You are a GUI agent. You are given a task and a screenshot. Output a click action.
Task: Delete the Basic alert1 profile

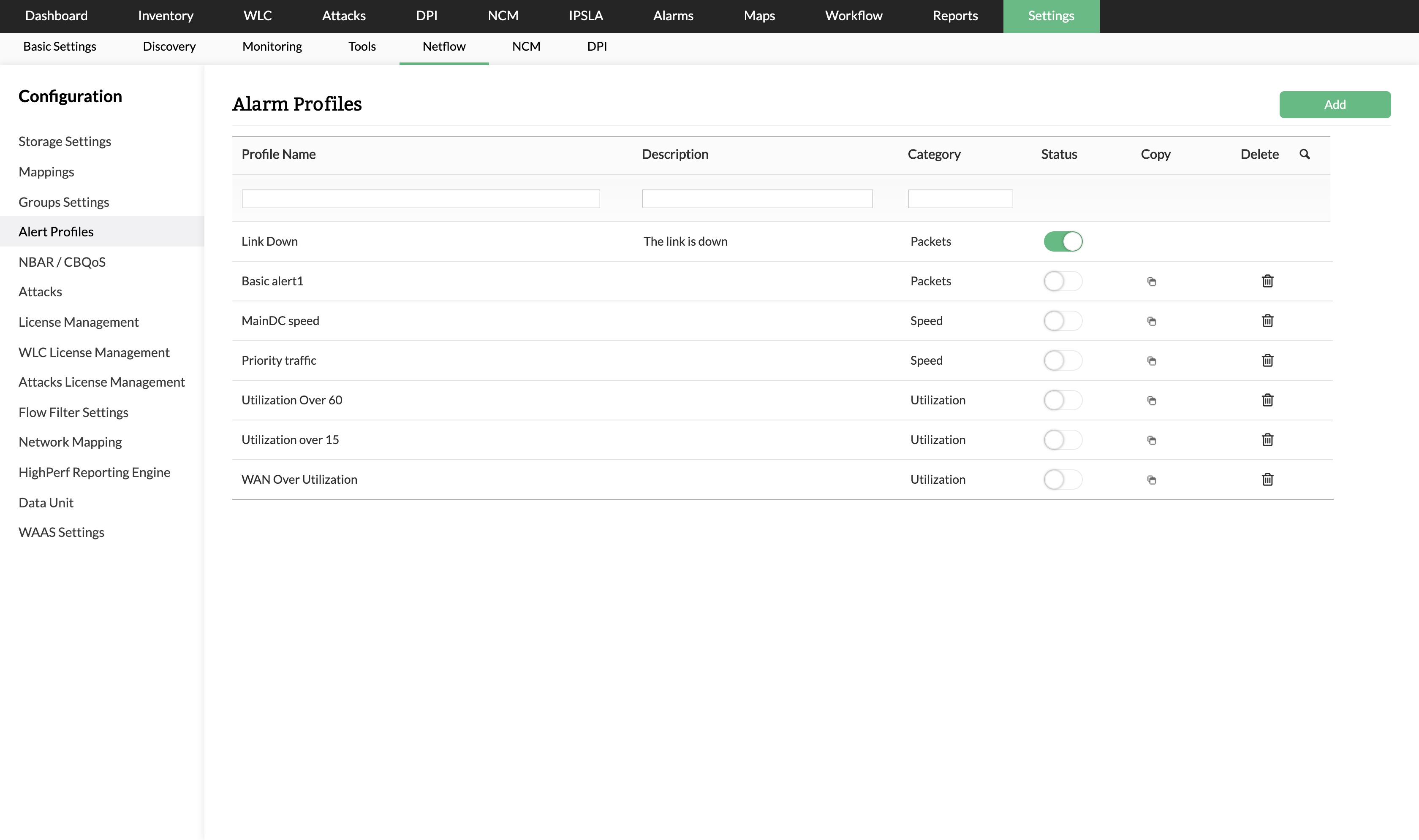(x=1267, y=281)
